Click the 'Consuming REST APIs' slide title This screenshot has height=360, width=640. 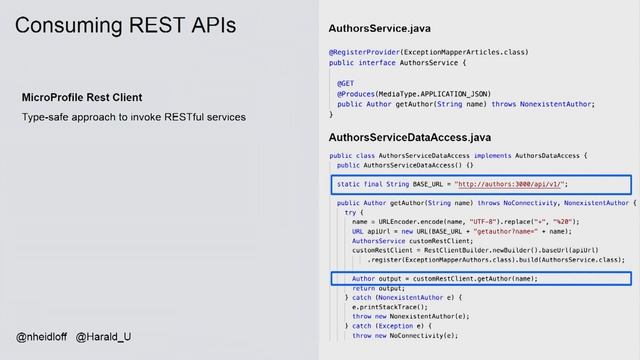tap(125, 25)
